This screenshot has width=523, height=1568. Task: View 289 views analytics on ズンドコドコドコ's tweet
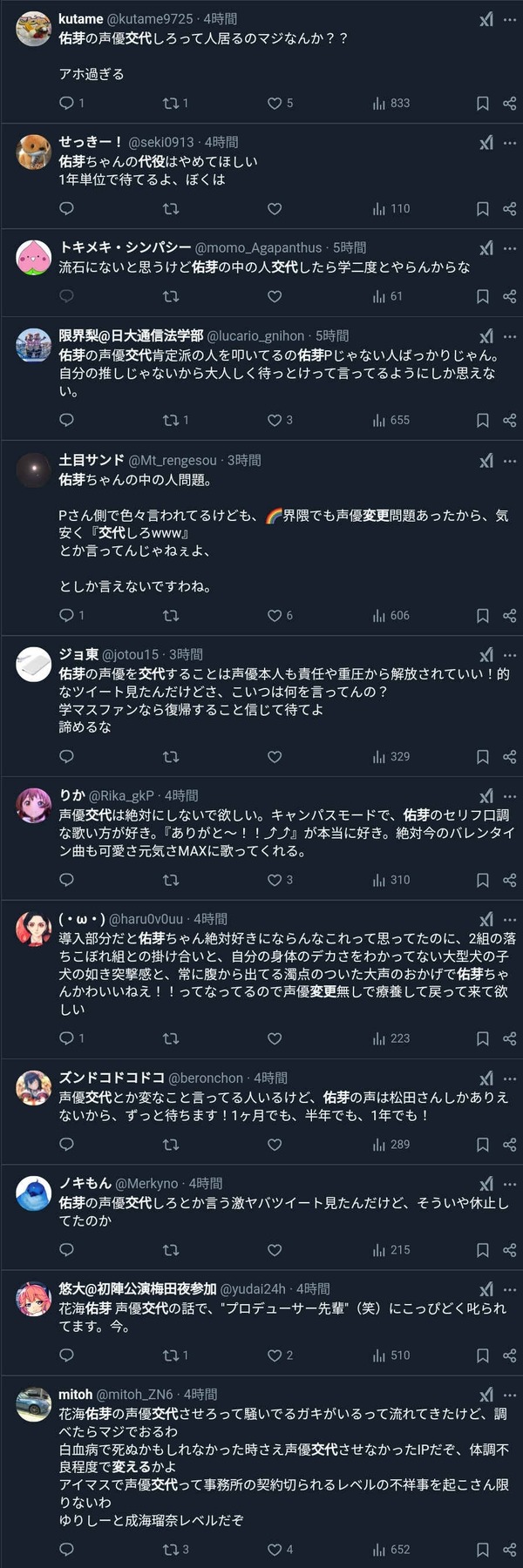(x=391, y=1145)
